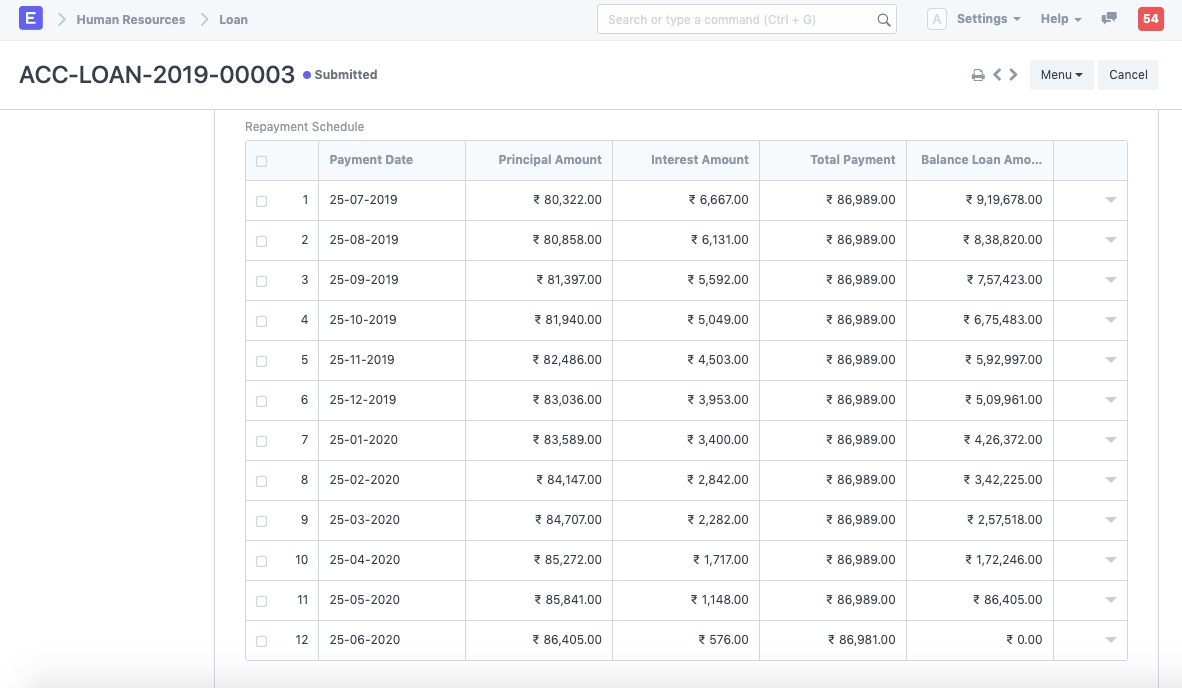Check the row 1 checkbox for 25-07-2019
Screen dimensions: 1182x688
262,201
